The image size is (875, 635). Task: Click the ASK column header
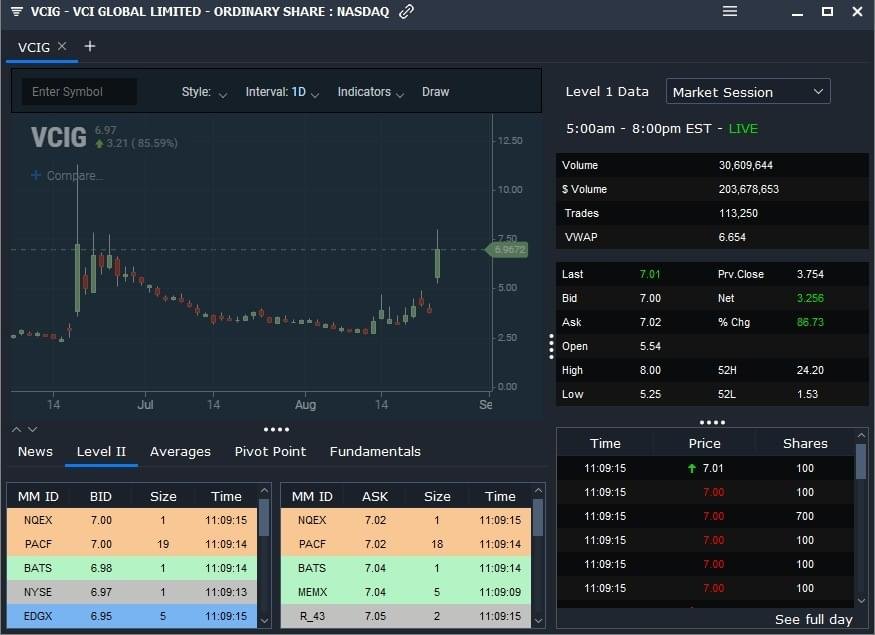(375, 497)
